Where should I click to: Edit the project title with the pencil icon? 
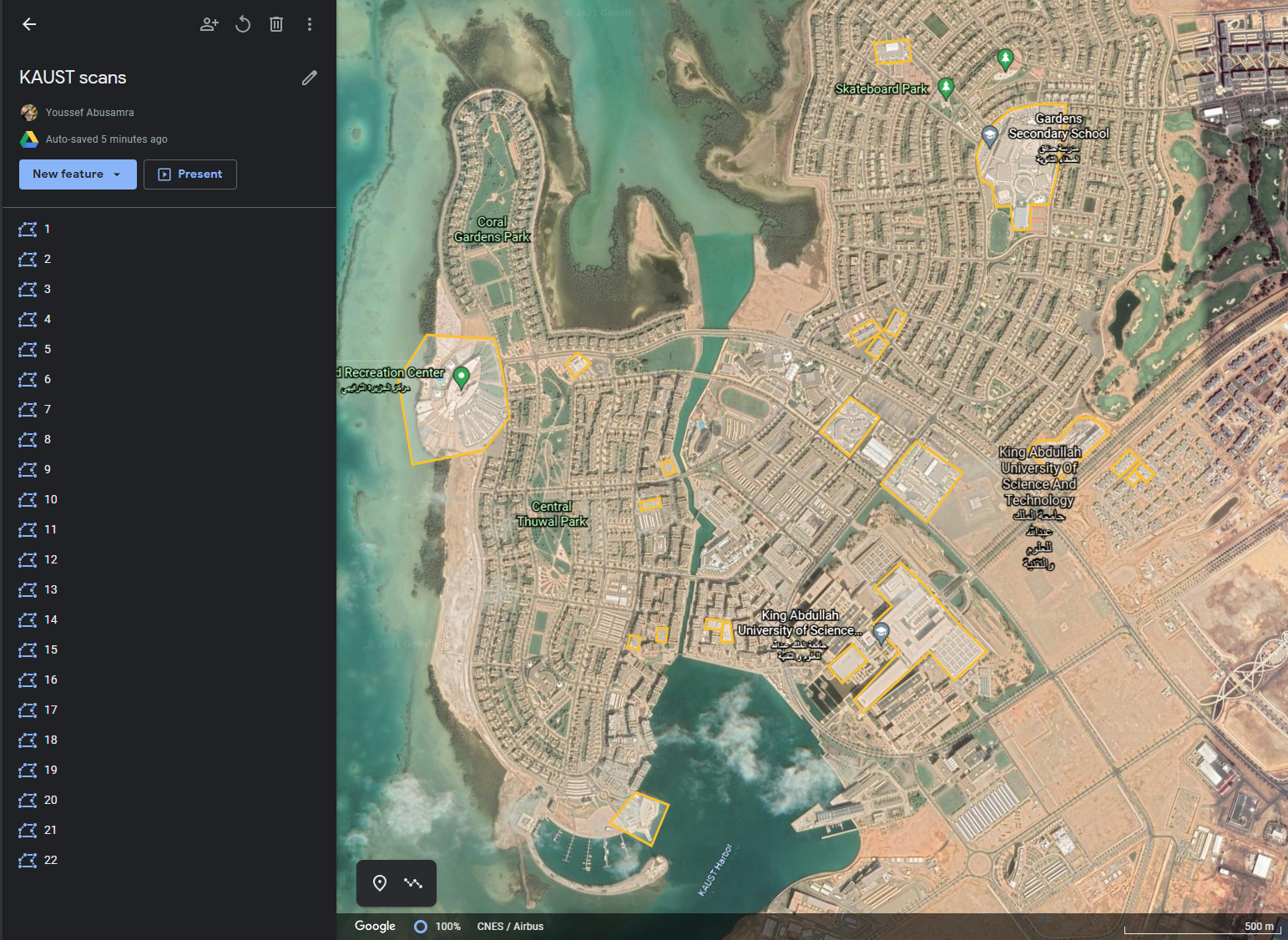point(310,78)
